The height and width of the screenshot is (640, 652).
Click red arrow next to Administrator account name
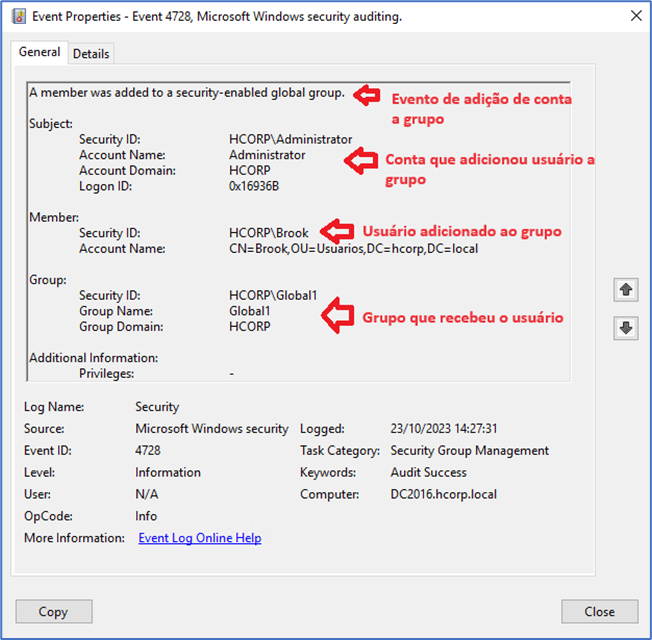point(360,160)
